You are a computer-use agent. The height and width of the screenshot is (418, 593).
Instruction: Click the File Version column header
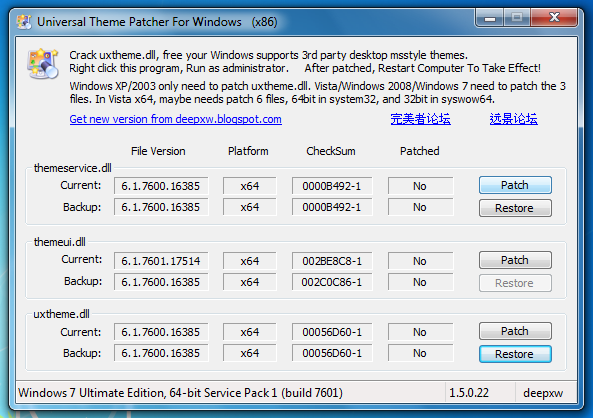(158, 151)
